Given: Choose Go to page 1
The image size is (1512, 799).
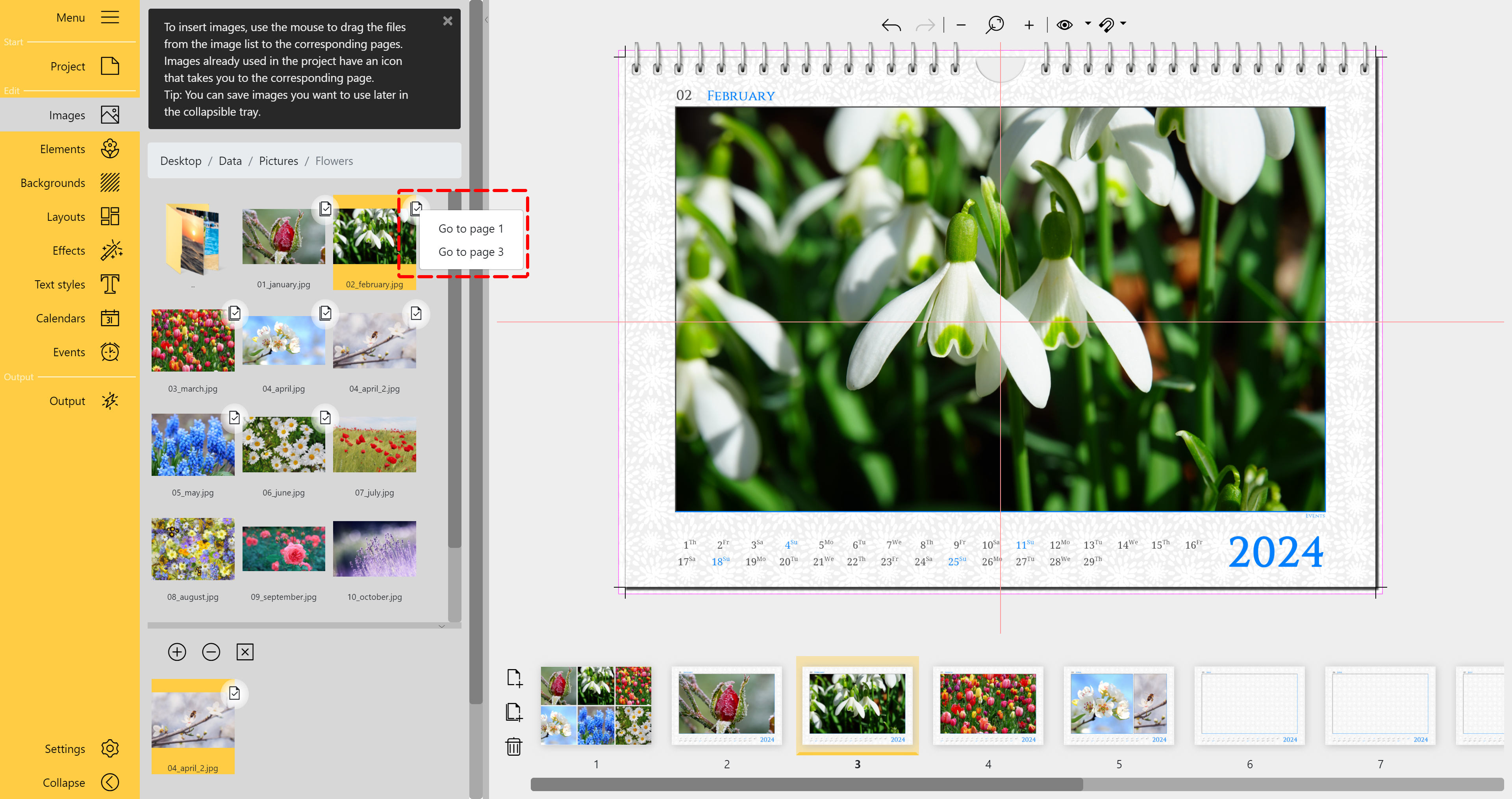Looking at the screenshot, I should 470,229.
